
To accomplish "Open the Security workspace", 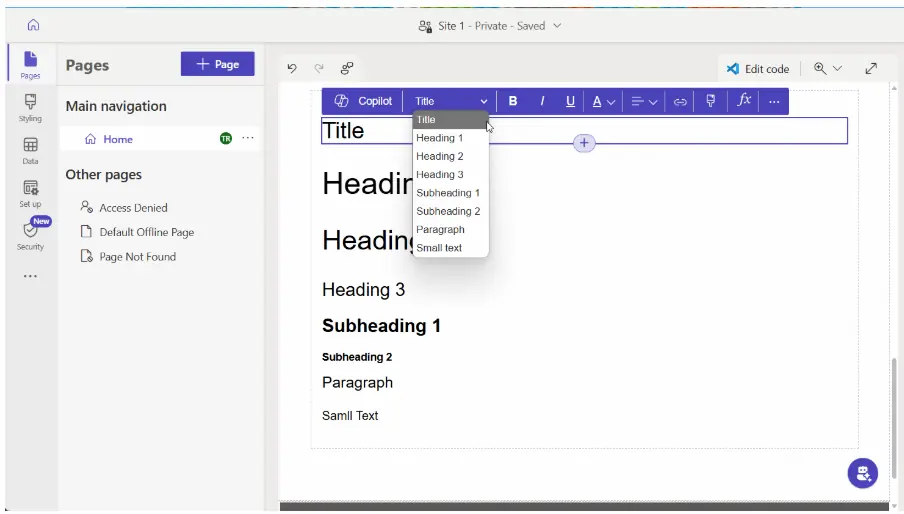I will tap(30, 235).
